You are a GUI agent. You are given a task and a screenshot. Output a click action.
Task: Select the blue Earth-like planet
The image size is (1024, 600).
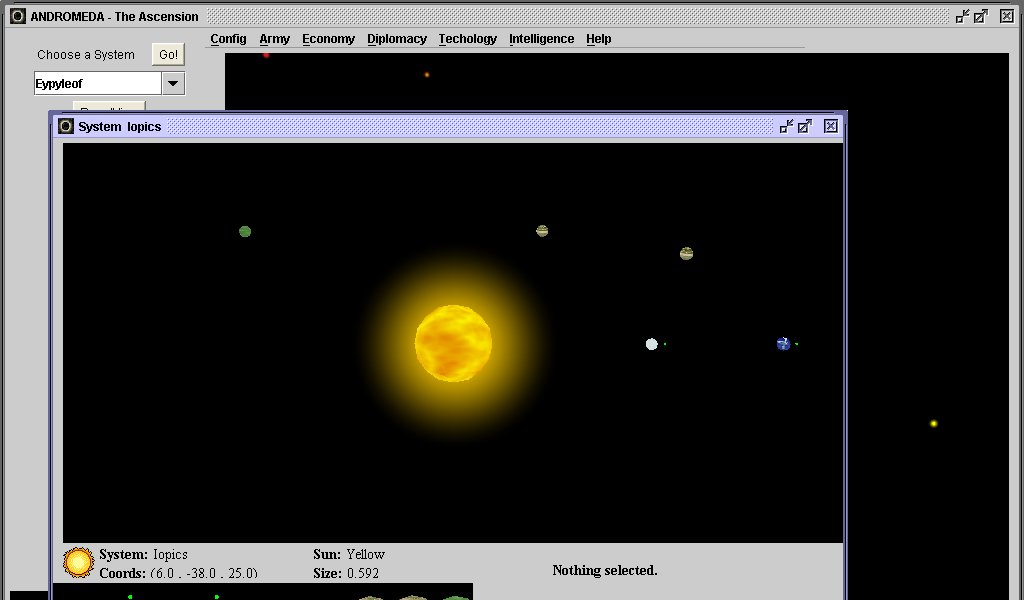click(783, 344)
